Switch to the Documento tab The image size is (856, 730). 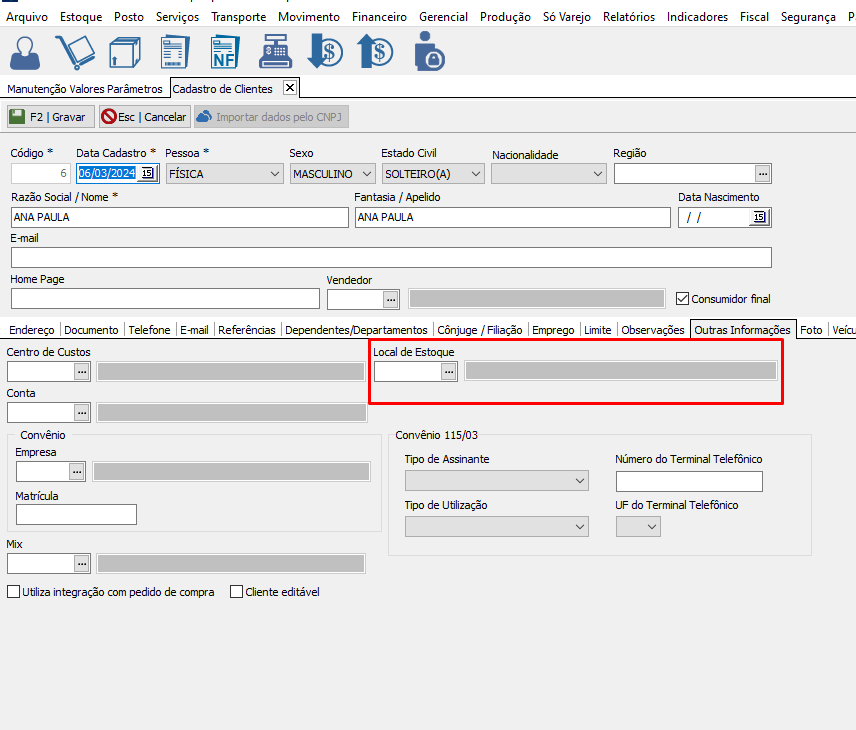click(x=91, y=330)
